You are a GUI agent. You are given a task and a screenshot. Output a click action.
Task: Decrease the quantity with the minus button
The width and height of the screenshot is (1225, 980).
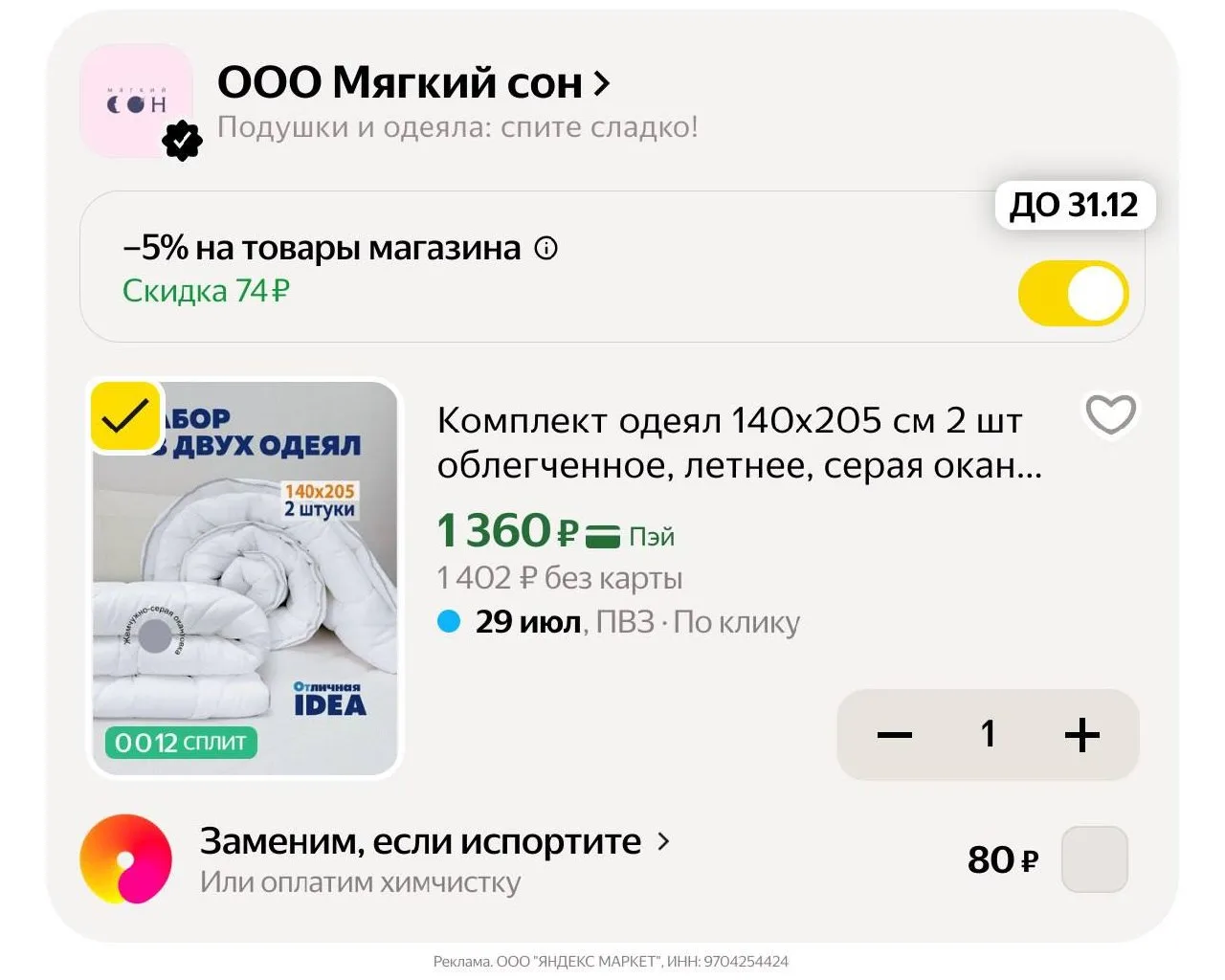click(x=895, y=735)
